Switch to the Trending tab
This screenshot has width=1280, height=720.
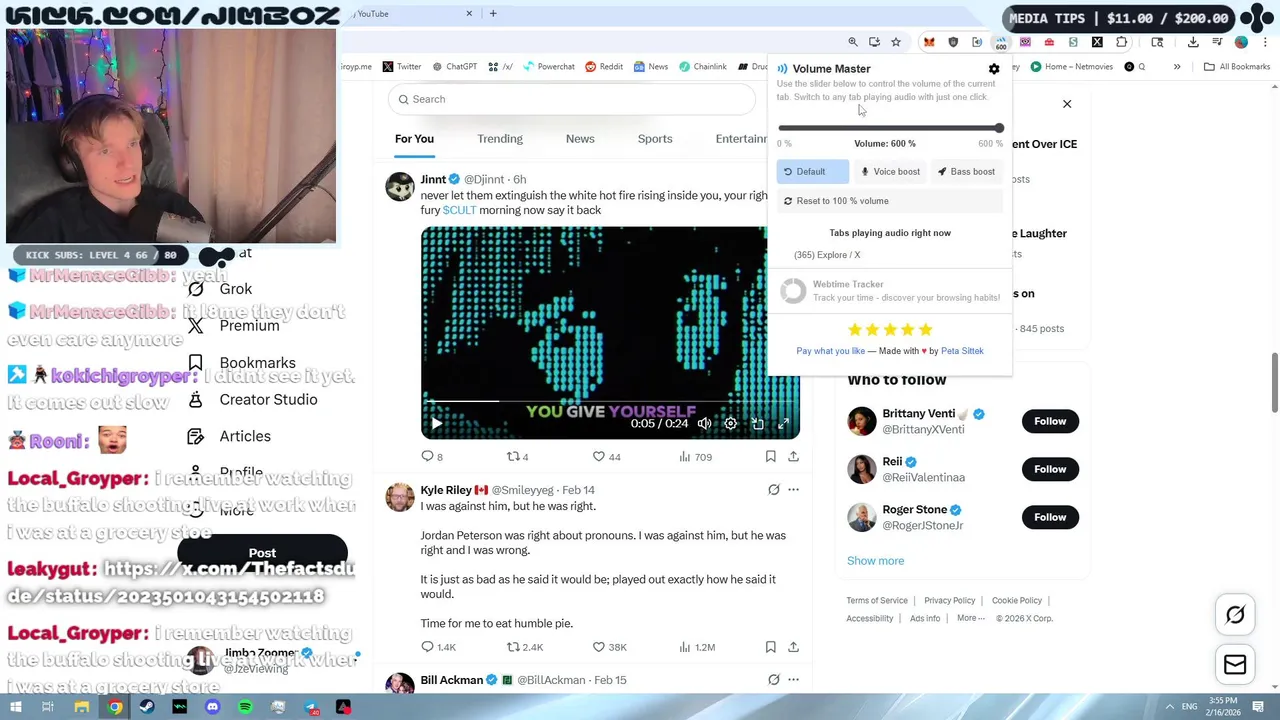[500, 139]
